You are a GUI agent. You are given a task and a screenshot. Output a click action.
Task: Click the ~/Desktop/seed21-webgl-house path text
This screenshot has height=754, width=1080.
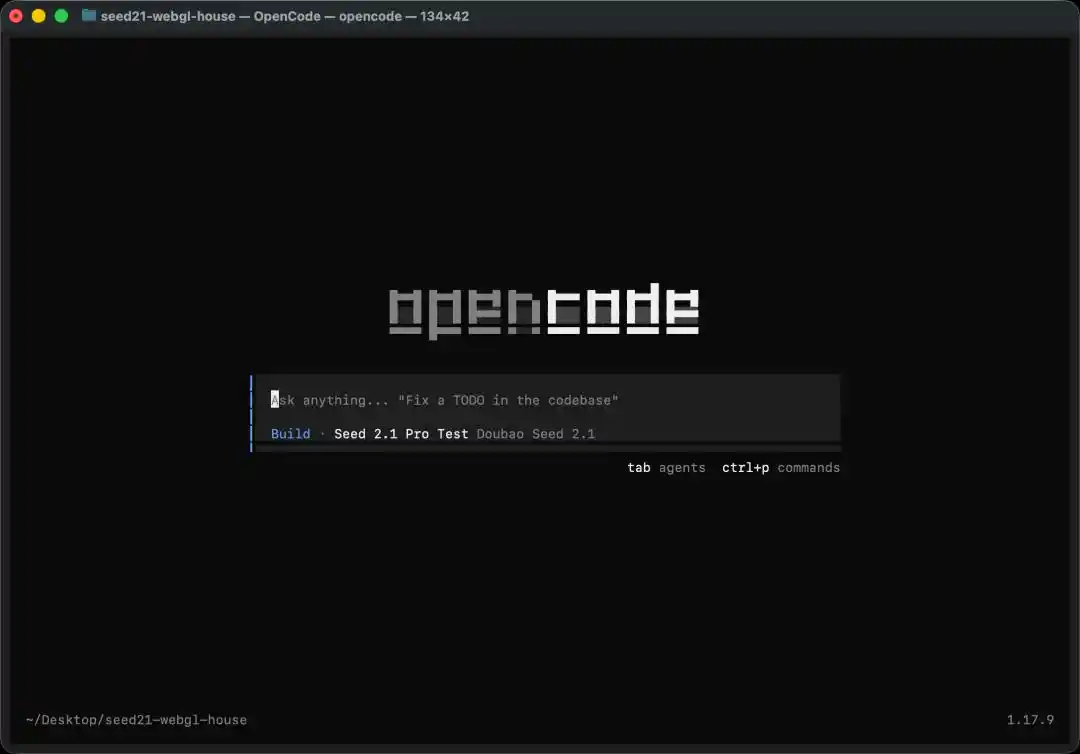(136, 720)
